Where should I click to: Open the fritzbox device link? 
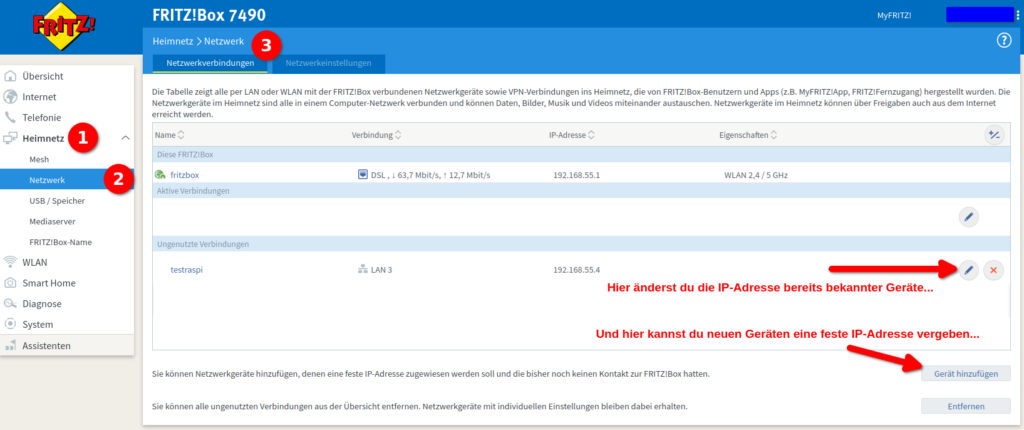point(184,175)
